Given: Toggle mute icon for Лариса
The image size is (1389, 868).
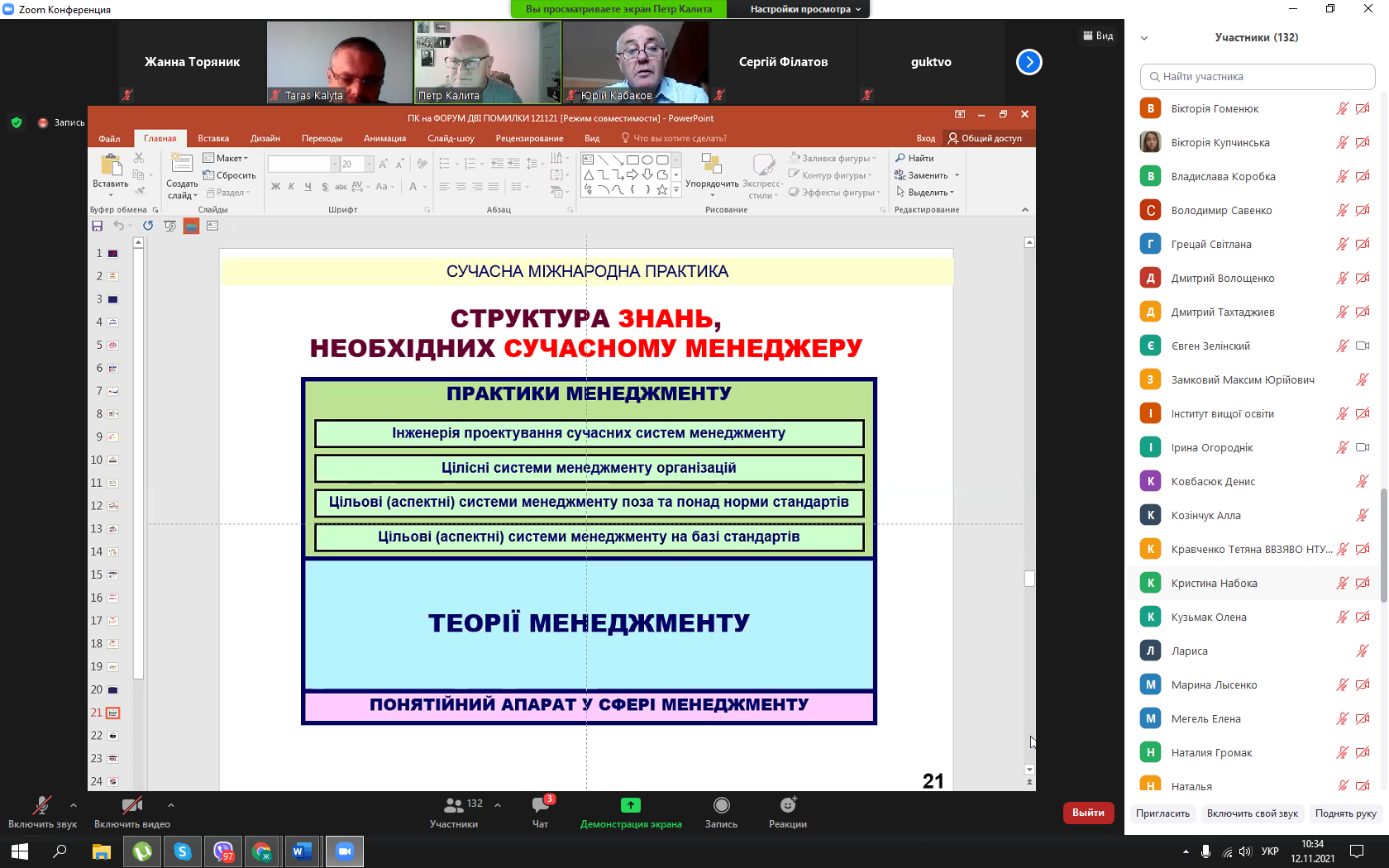Looking at the screenshot, I should (1363, 651).
